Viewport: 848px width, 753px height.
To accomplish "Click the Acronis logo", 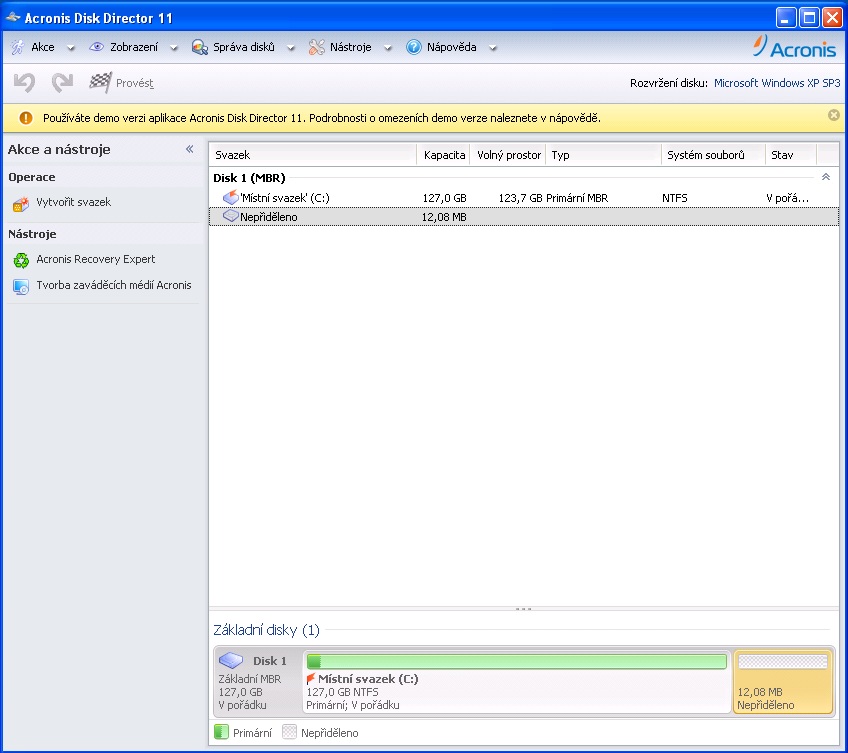I will [x=794, y=47].
